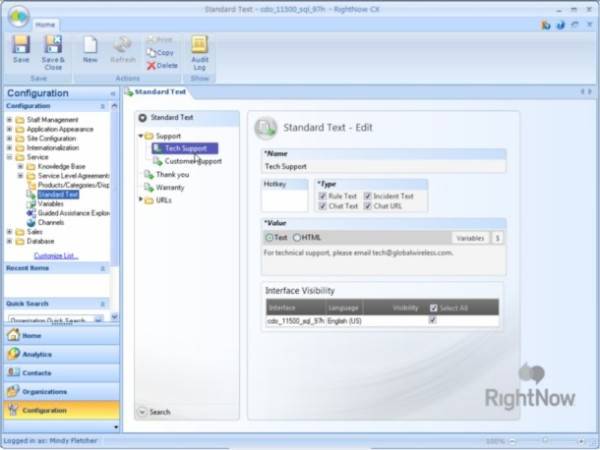Click inside the Hotkey field
The width and height of the screenshot is (600, 450).
tap(285, 200)
